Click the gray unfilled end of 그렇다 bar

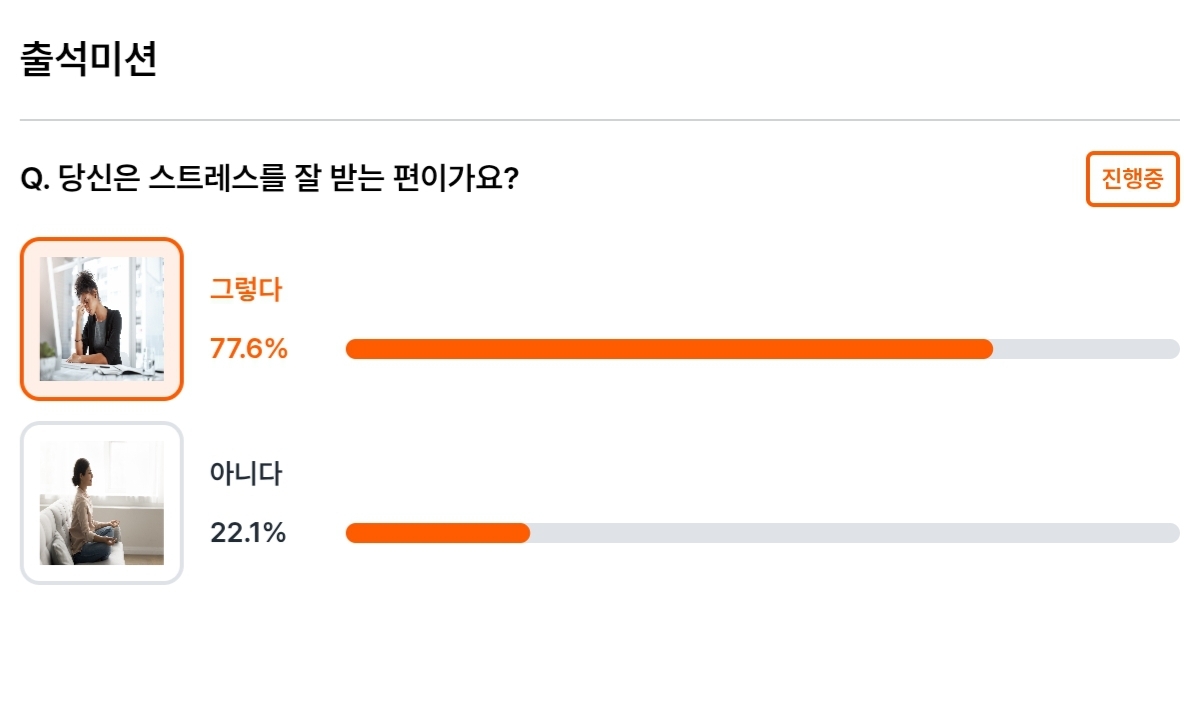point(1087,349)
